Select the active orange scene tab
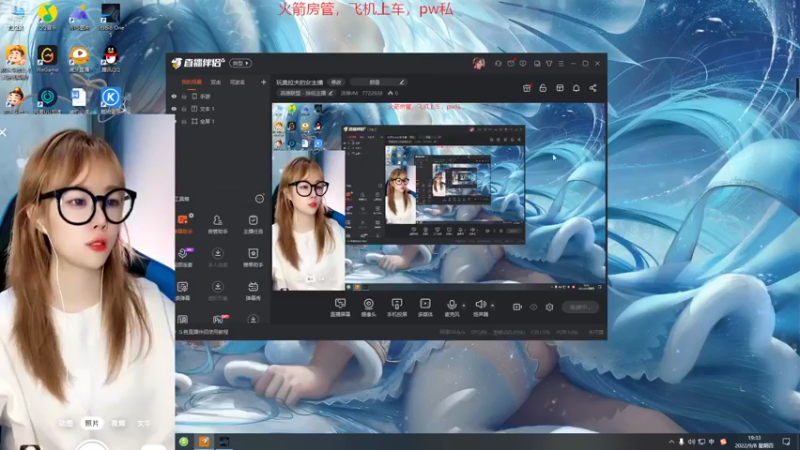Viewport: 800px width, 450px height. (191, 82)
